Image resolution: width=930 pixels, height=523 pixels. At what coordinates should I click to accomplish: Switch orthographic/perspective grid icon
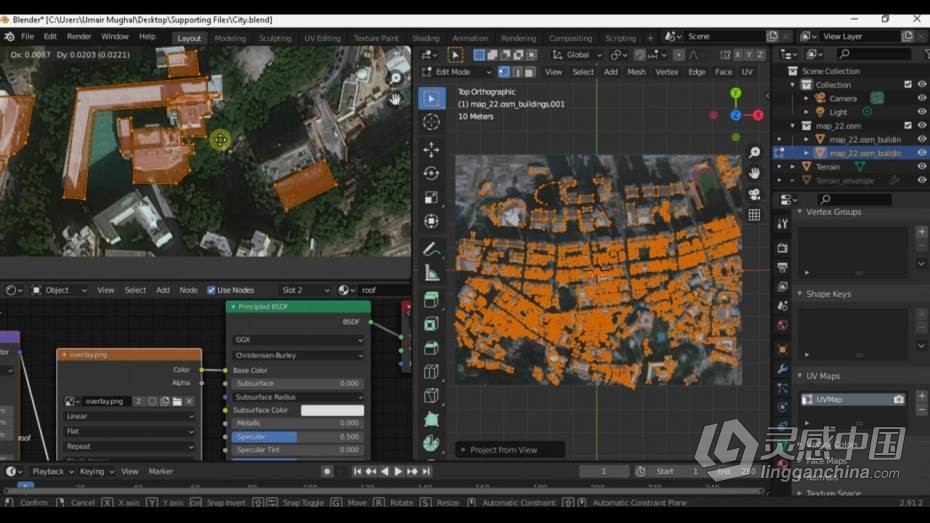pos(754,215)
